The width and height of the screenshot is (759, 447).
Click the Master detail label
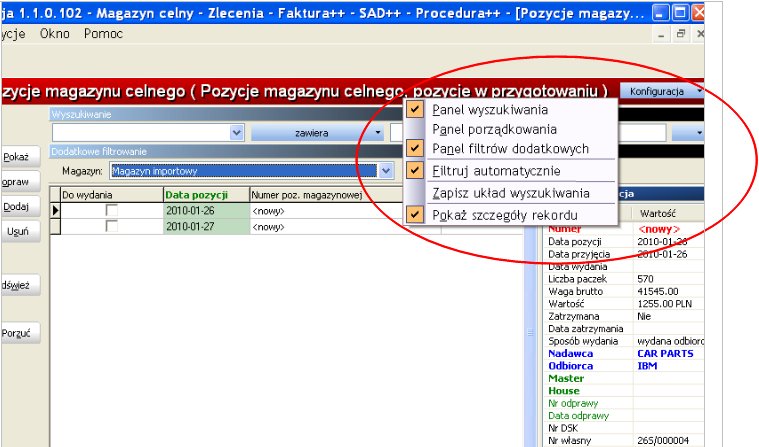566,378
